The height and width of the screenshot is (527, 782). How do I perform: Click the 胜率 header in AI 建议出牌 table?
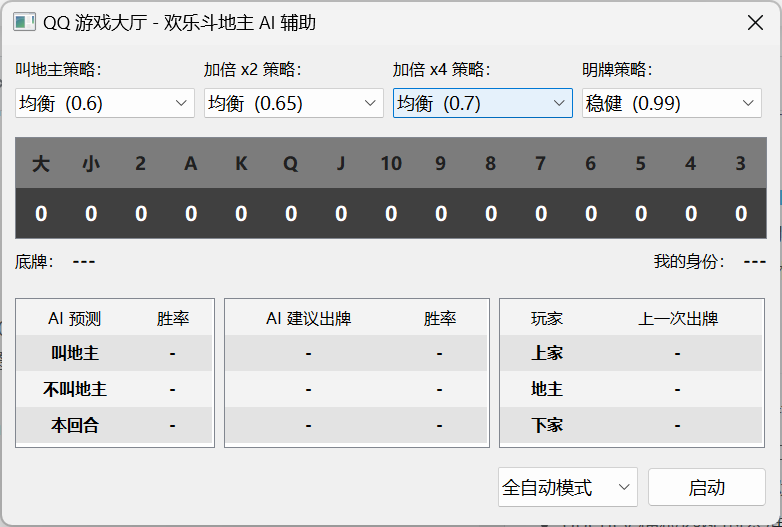[x=439, y=318]
